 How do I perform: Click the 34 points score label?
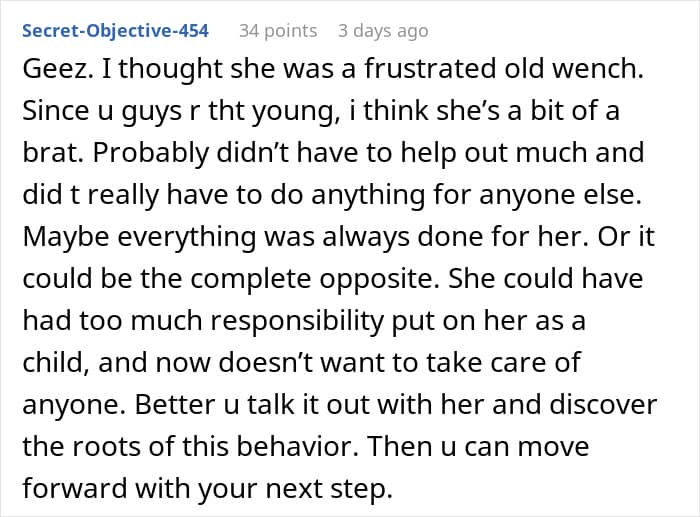(x=278, y=31)
